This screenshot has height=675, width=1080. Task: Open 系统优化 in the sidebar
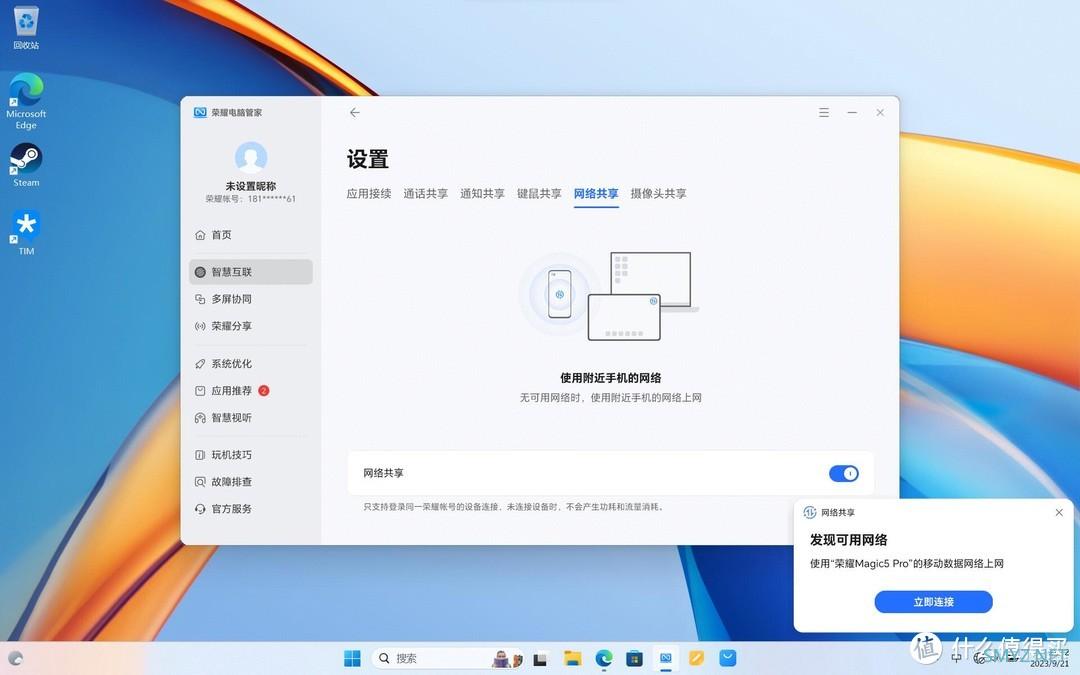(251, 364)
